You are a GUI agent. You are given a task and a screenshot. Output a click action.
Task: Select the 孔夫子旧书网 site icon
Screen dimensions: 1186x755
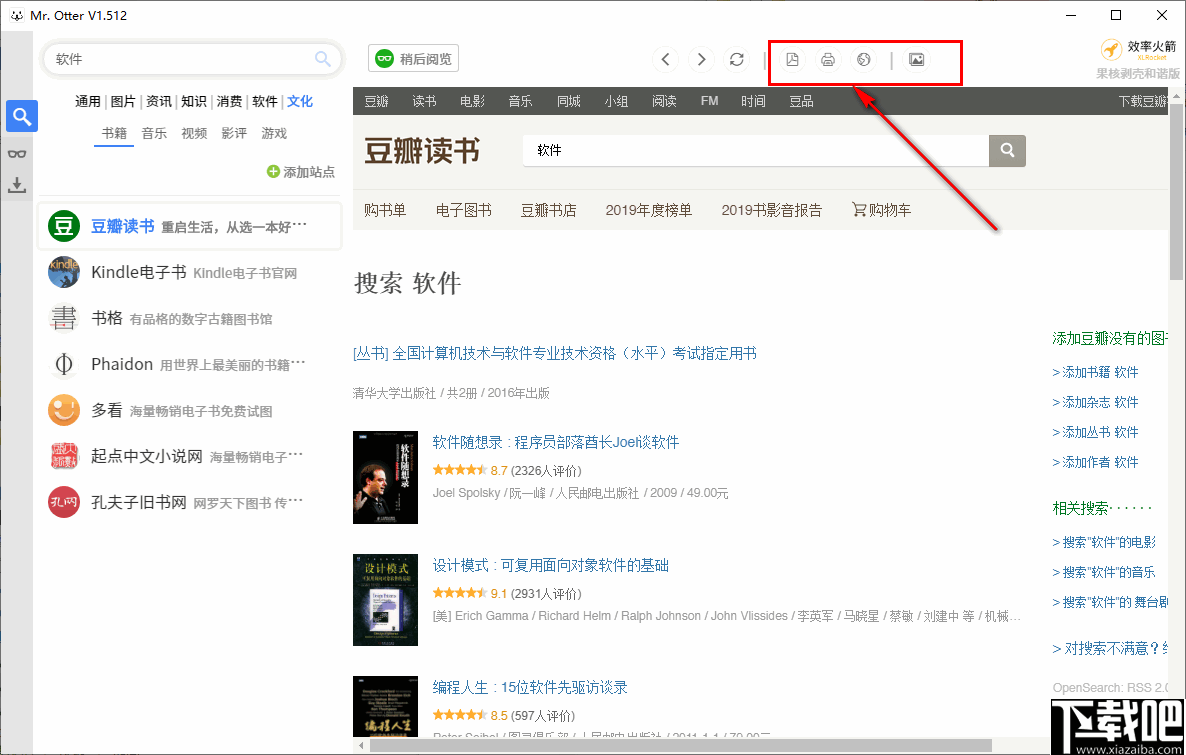point(64,502)
